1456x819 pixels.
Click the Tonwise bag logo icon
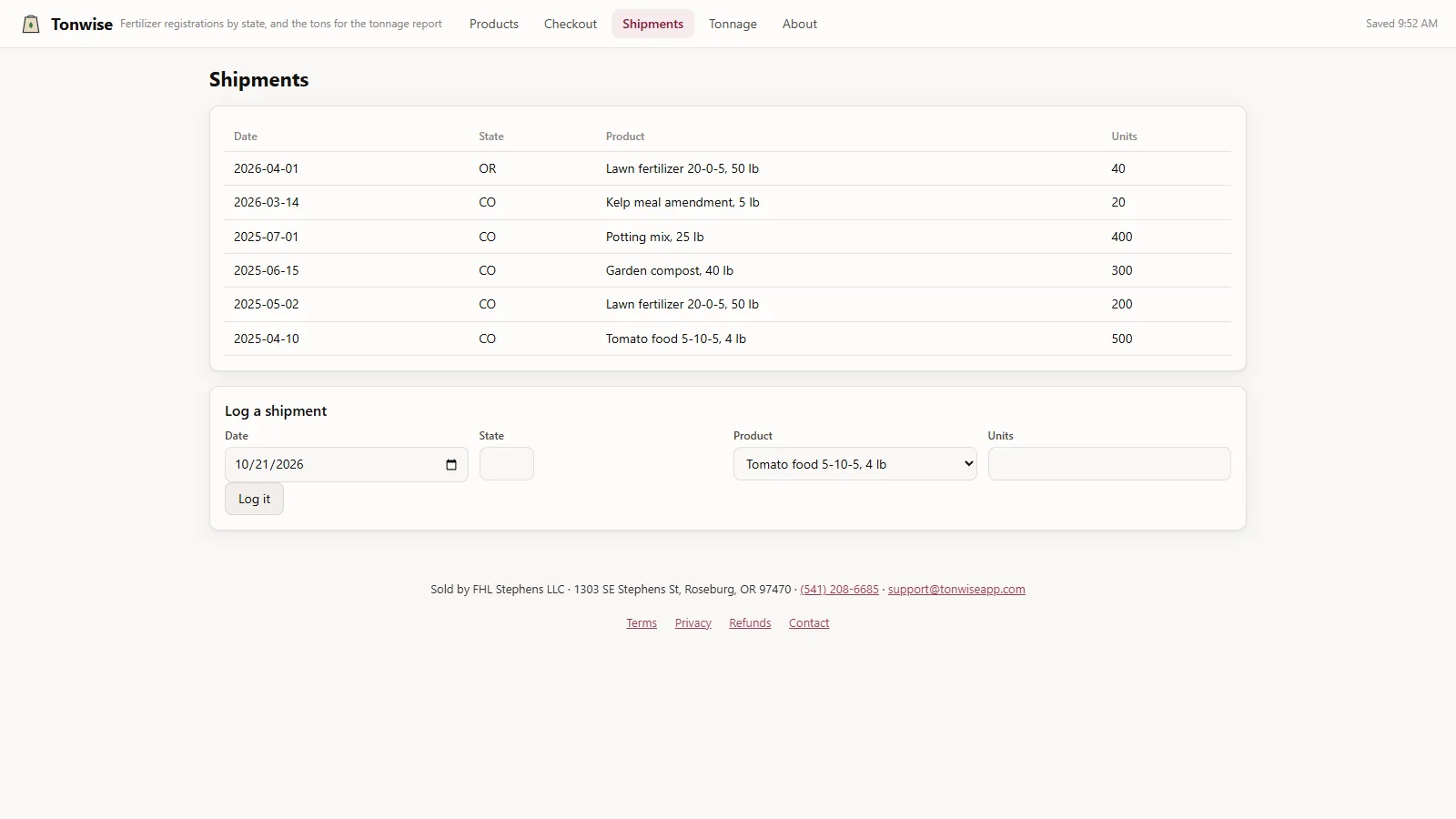[31, 24]
